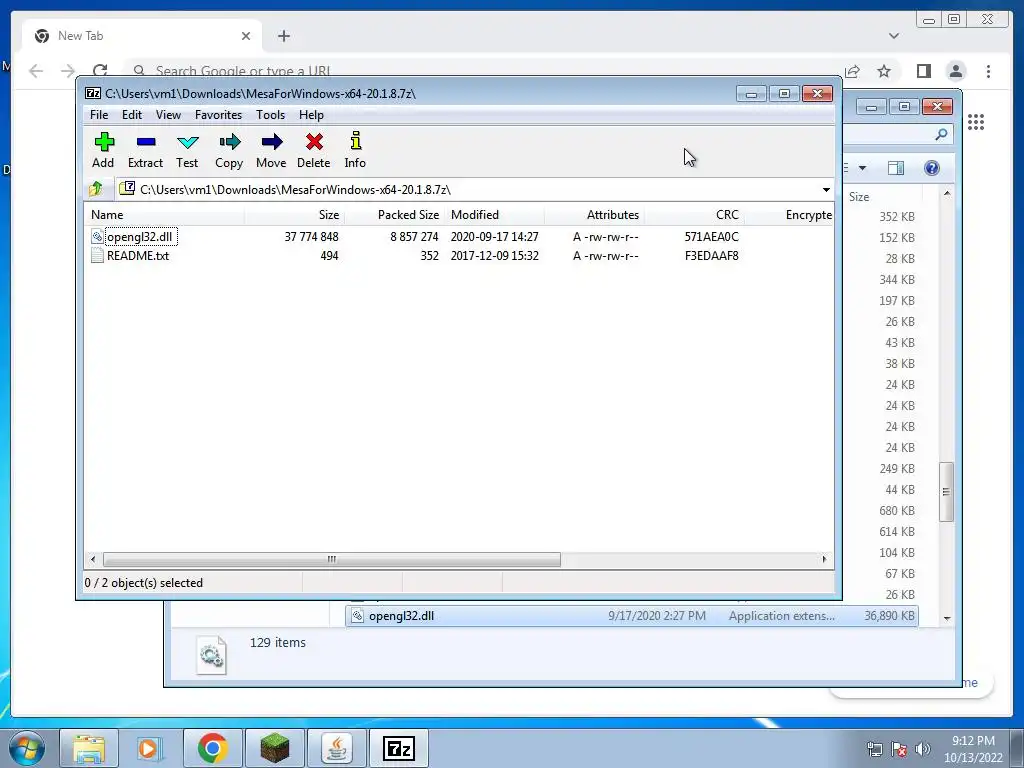Run Test on the archive

187,150
